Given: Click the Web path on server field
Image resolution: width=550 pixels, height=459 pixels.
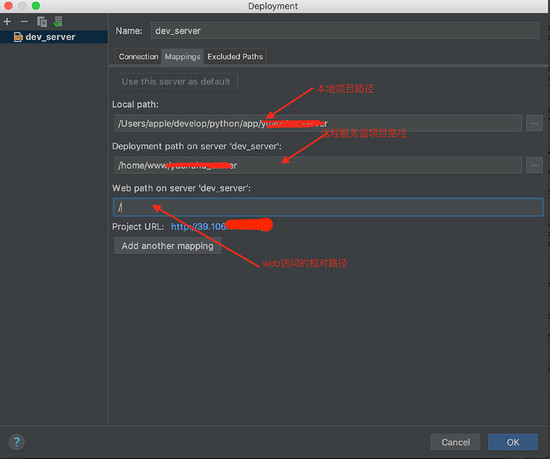Looking at the screenshot, I should pyautogui.click(x=328, y=207).
